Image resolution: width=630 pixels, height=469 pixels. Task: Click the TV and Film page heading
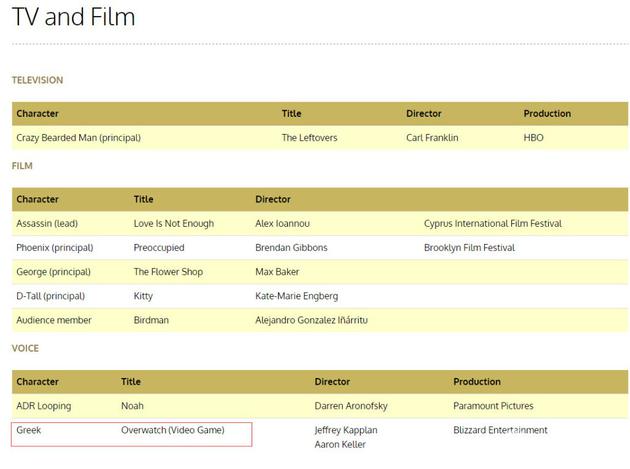coord(74,17)
